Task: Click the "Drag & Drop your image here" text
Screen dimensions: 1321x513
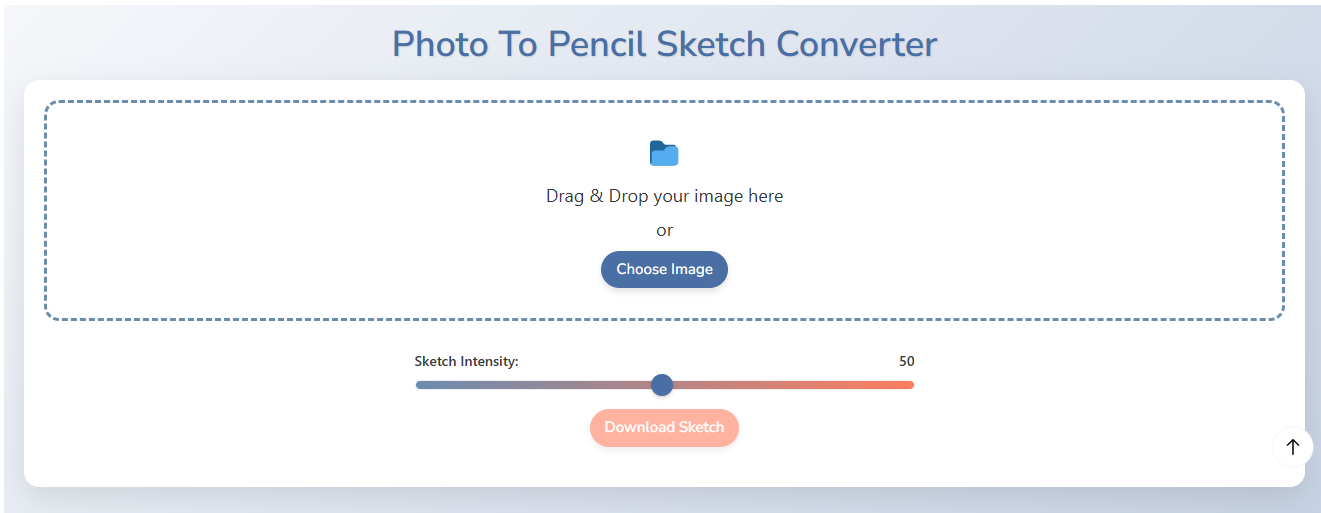Action: tap(664, 196)
